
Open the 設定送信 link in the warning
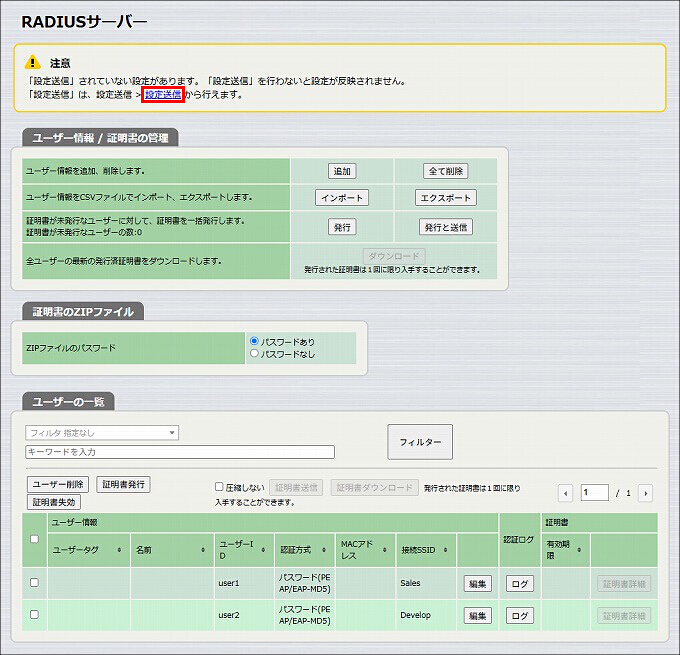tap(163, 94)
